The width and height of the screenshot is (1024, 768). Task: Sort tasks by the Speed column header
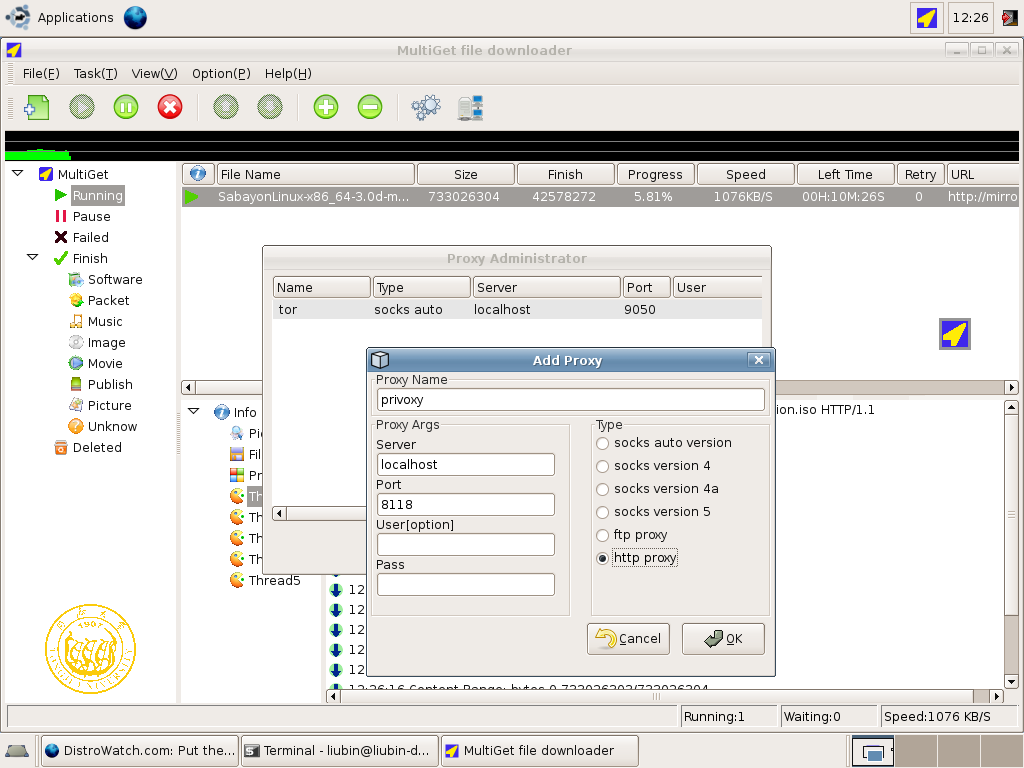tap(746, 174)
